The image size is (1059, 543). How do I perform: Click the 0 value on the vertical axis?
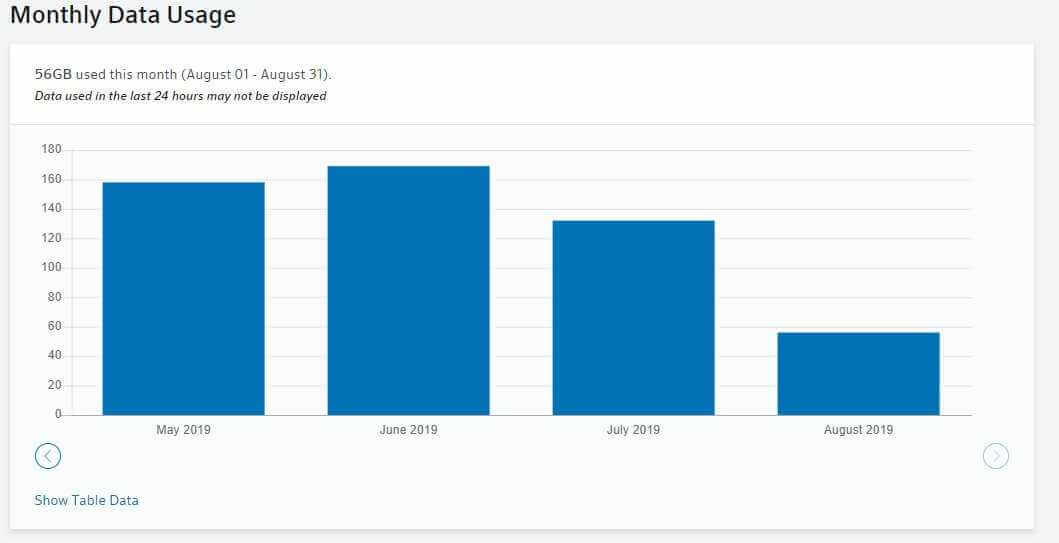pos(57,414)
